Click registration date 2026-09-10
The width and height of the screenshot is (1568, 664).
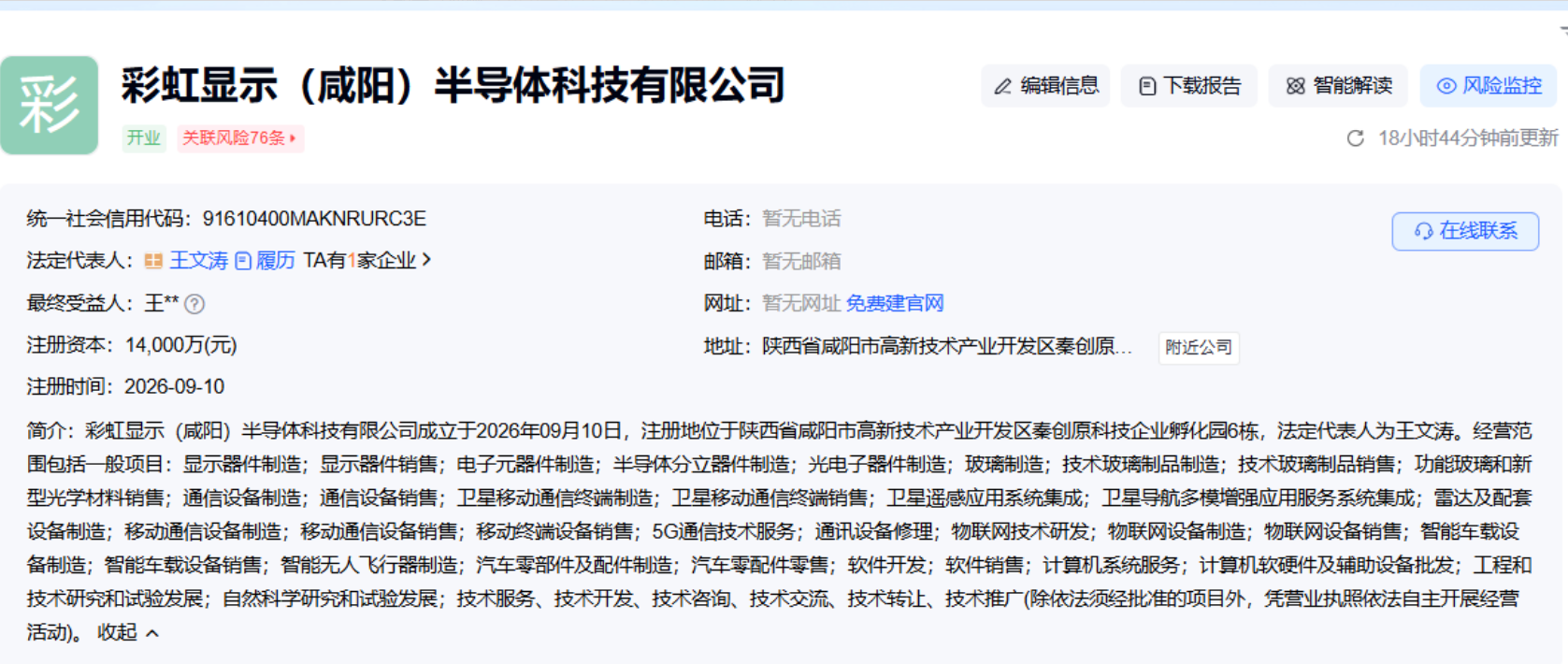pos(174,386)
